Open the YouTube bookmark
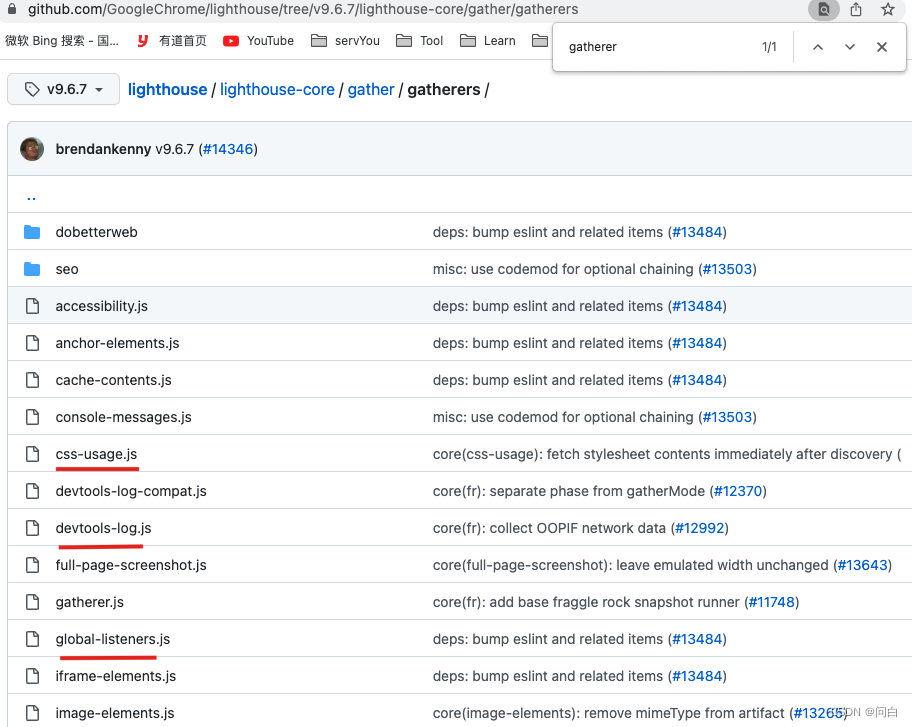Screen dimensions: 912x727 (259, 41)
